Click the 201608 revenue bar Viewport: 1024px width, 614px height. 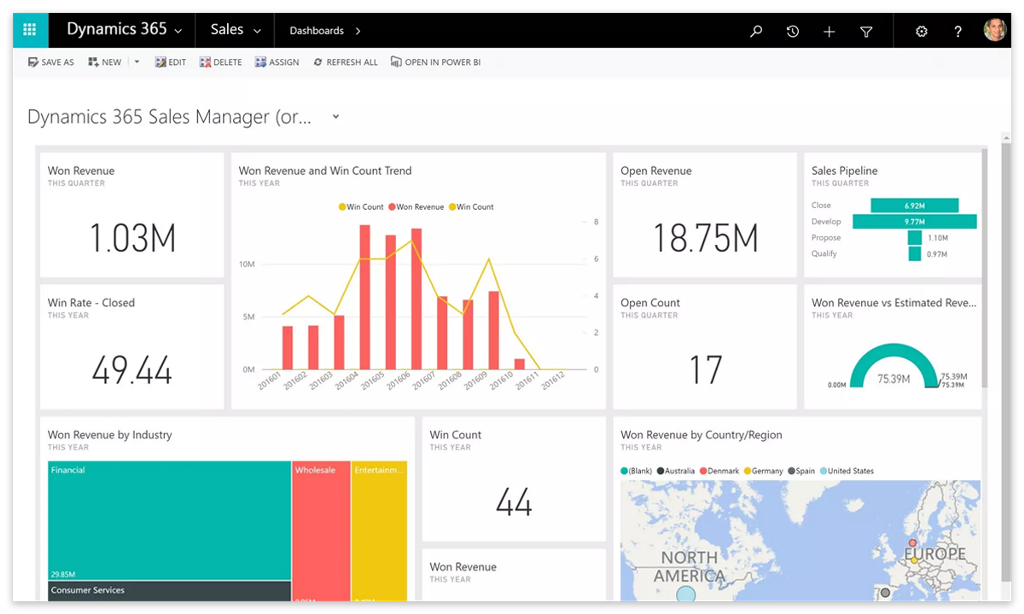pos(468,335)
